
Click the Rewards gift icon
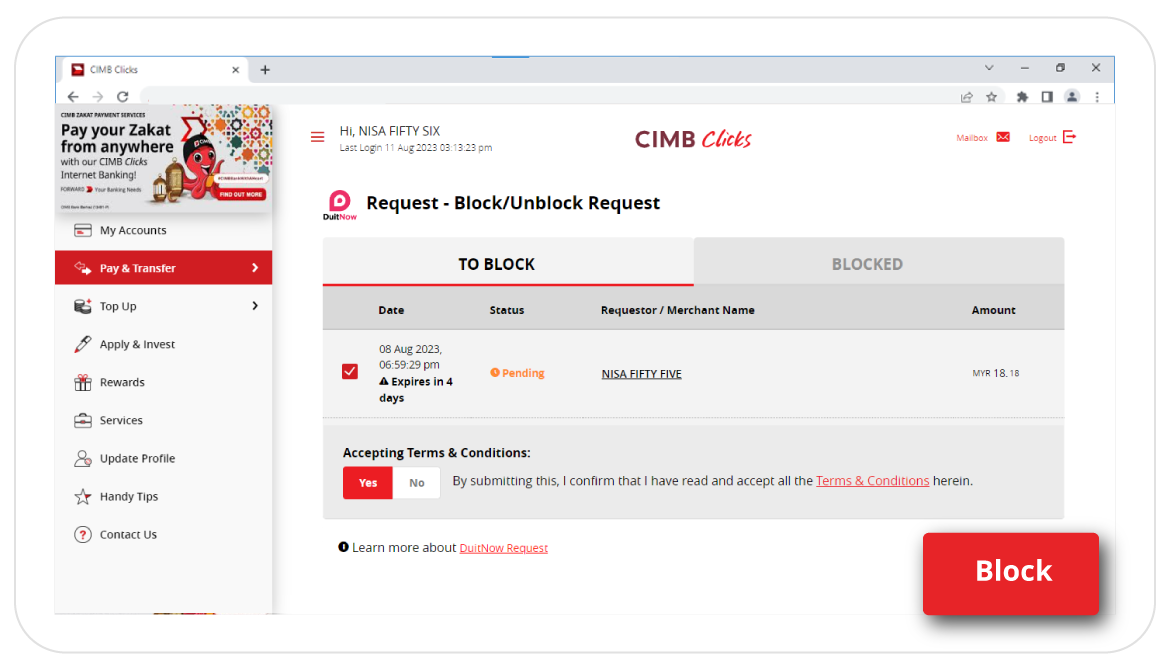(83, 383)
